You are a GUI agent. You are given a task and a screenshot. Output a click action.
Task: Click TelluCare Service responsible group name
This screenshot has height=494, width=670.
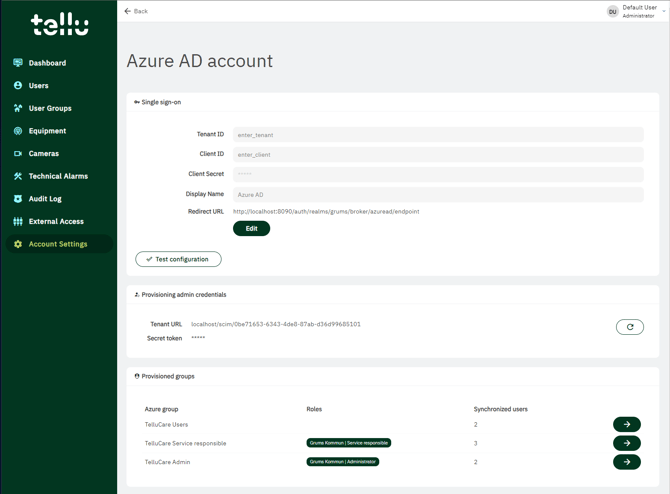coord(185,443)
